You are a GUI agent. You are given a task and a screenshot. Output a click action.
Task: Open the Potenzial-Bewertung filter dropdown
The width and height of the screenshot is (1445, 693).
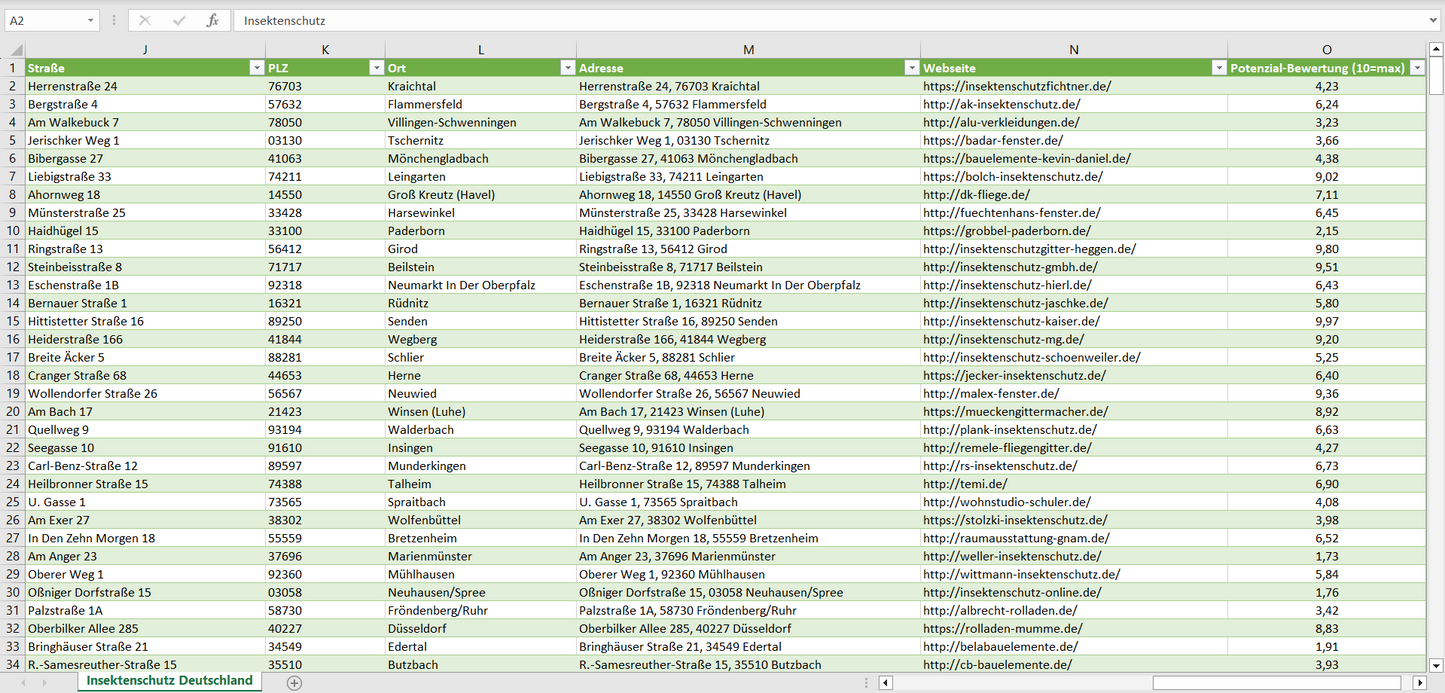(1416, 68)
